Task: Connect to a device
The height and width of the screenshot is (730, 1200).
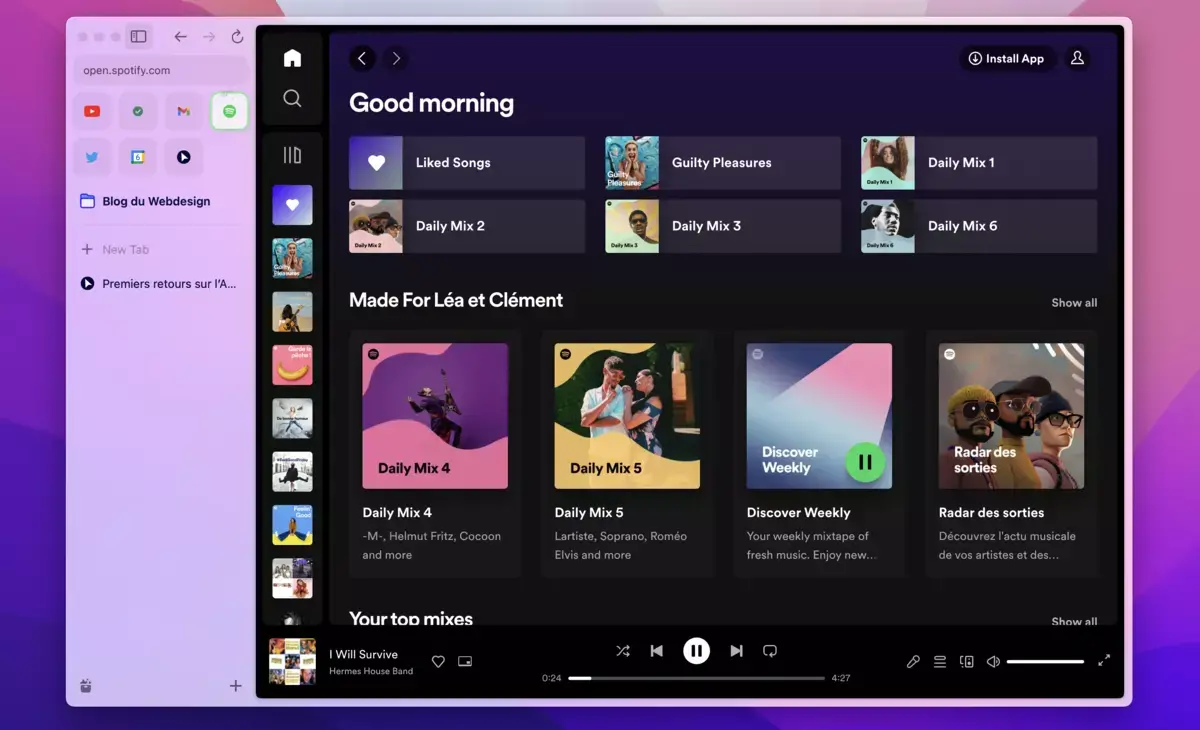Action: [x=966, y=661]
